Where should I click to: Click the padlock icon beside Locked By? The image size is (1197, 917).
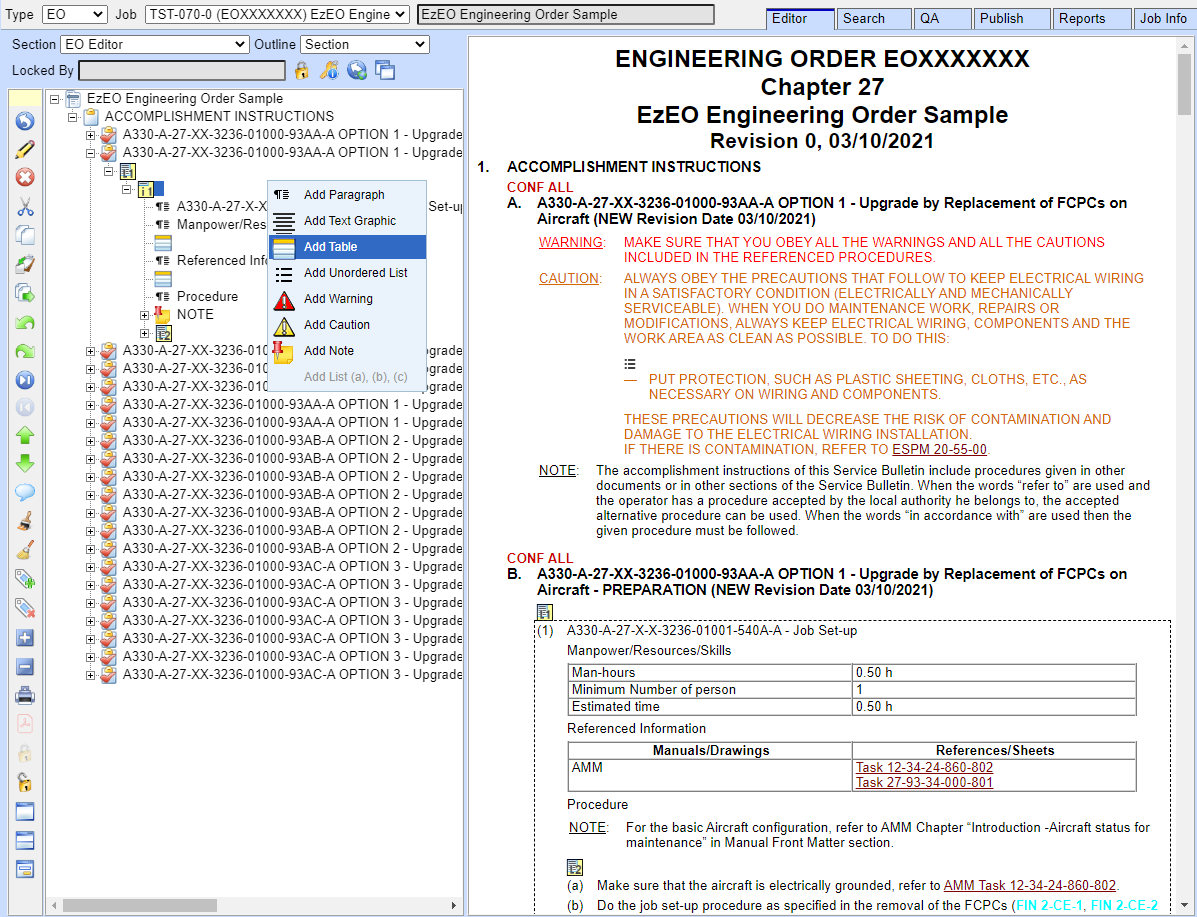coord(302,71)
